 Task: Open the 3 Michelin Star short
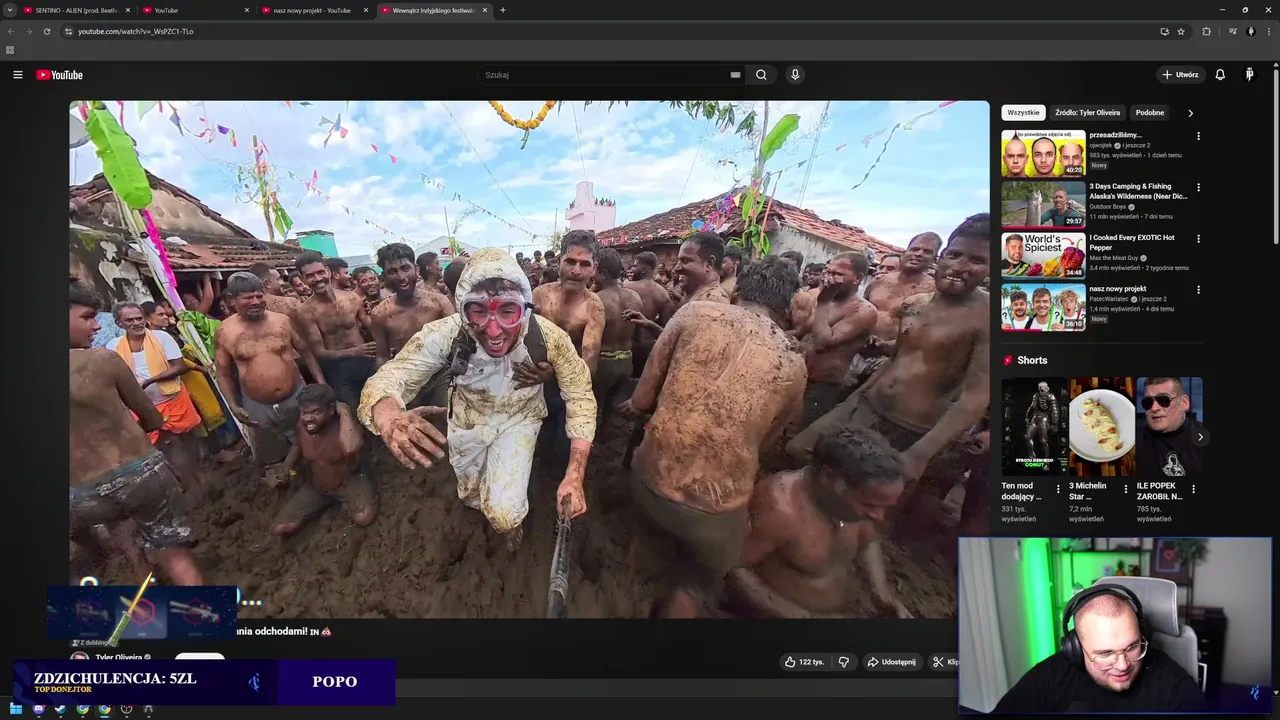coord(1101,427)
